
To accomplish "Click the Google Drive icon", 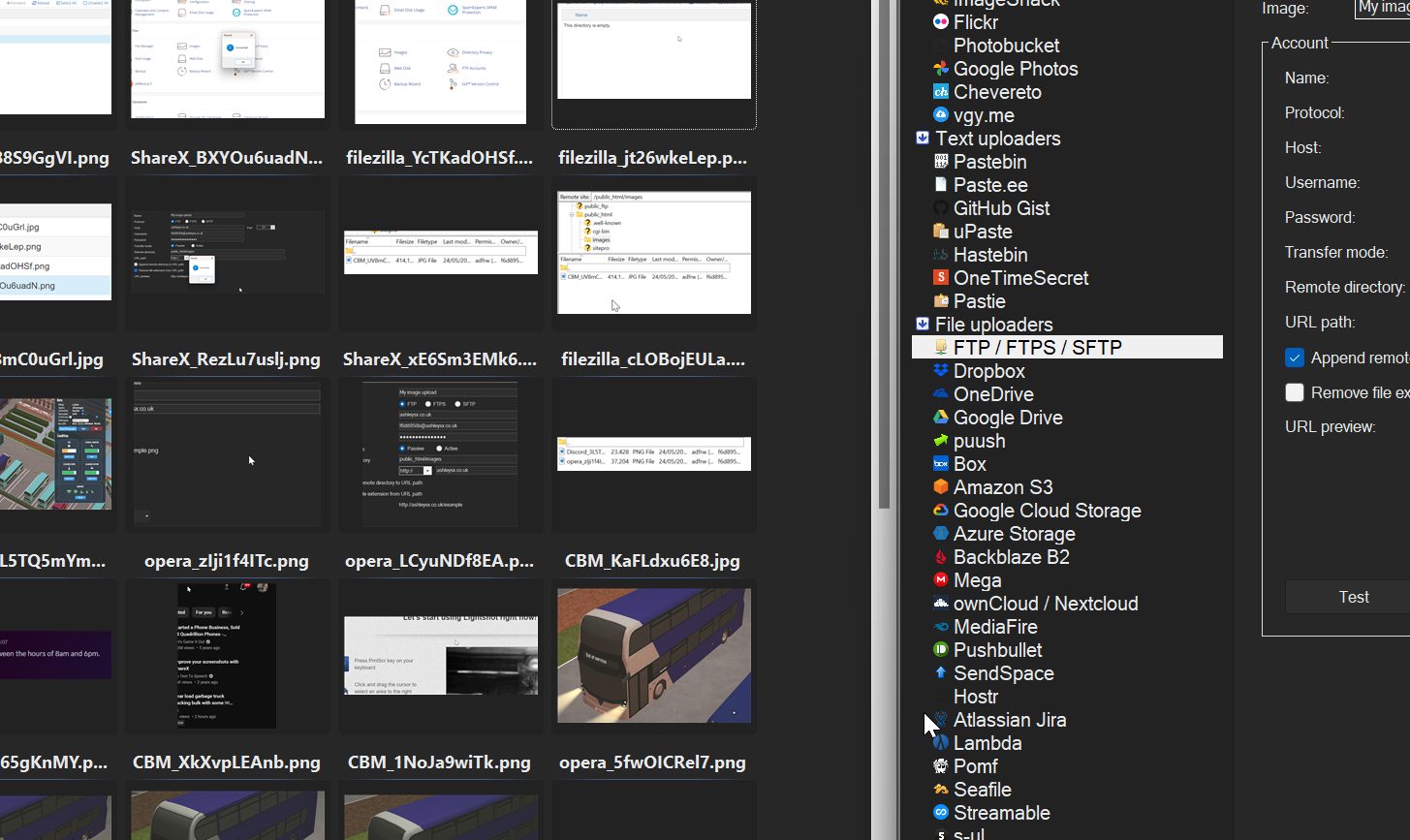I will point(940,418).
